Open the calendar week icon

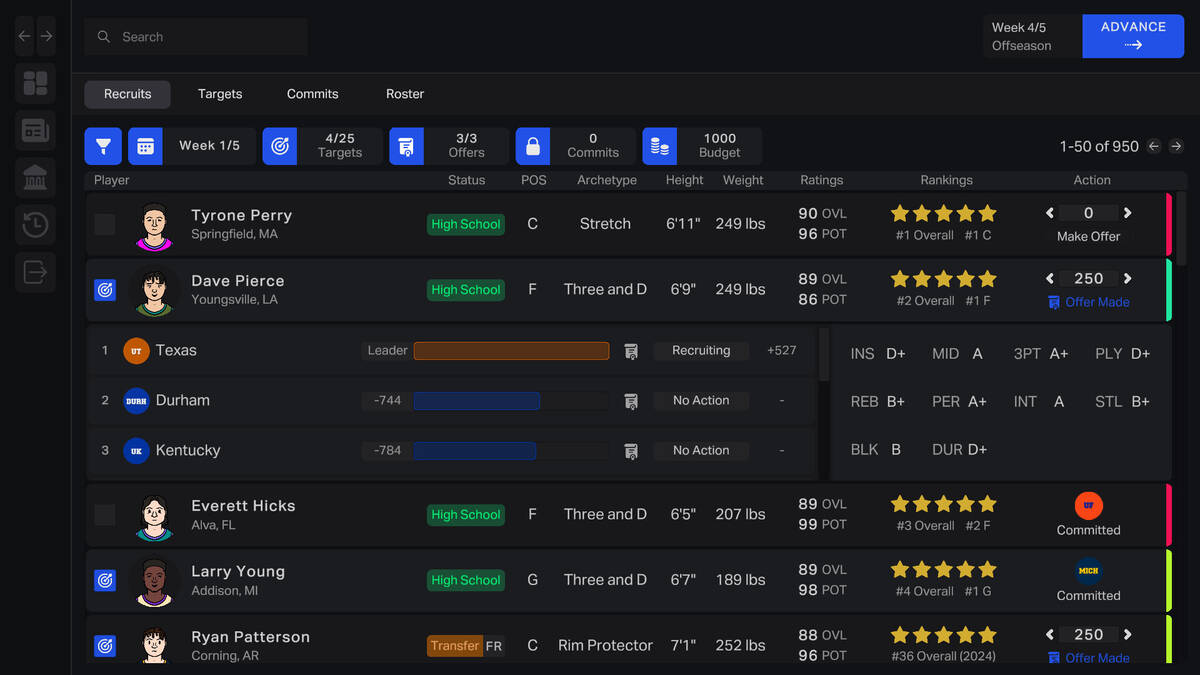coord(145,146)
